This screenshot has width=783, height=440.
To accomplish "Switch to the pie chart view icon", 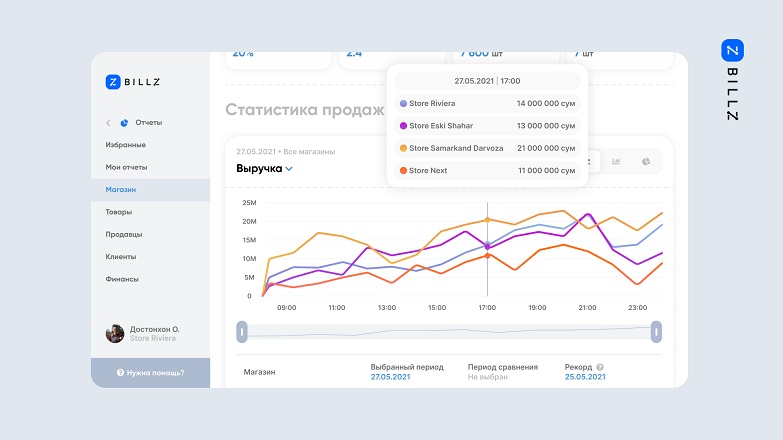I will coord(645,161).
